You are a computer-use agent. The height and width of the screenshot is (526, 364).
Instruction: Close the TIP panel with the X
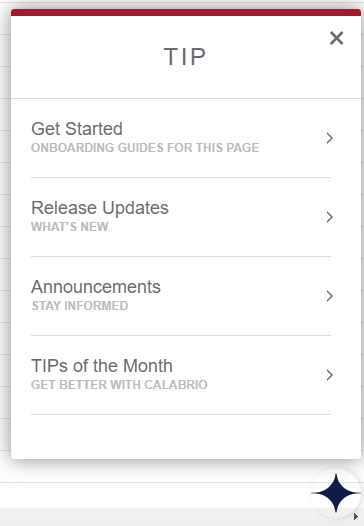point(336,38)
